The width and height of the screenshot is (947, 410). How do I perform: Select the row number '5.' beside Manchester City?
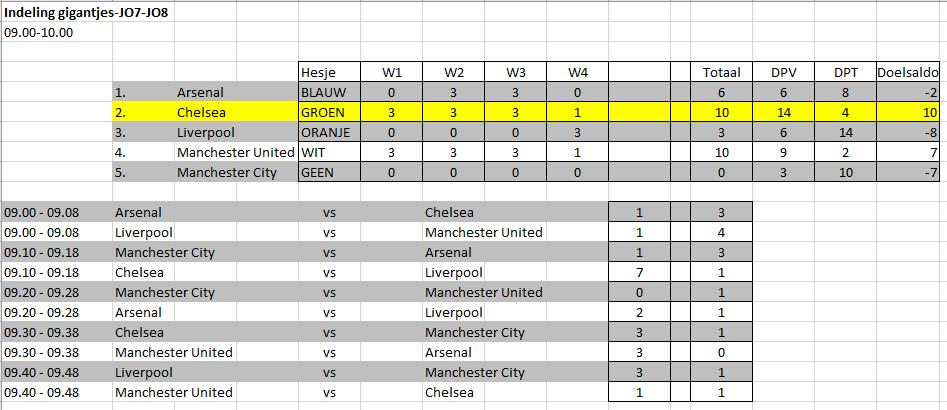pos(120,172)
